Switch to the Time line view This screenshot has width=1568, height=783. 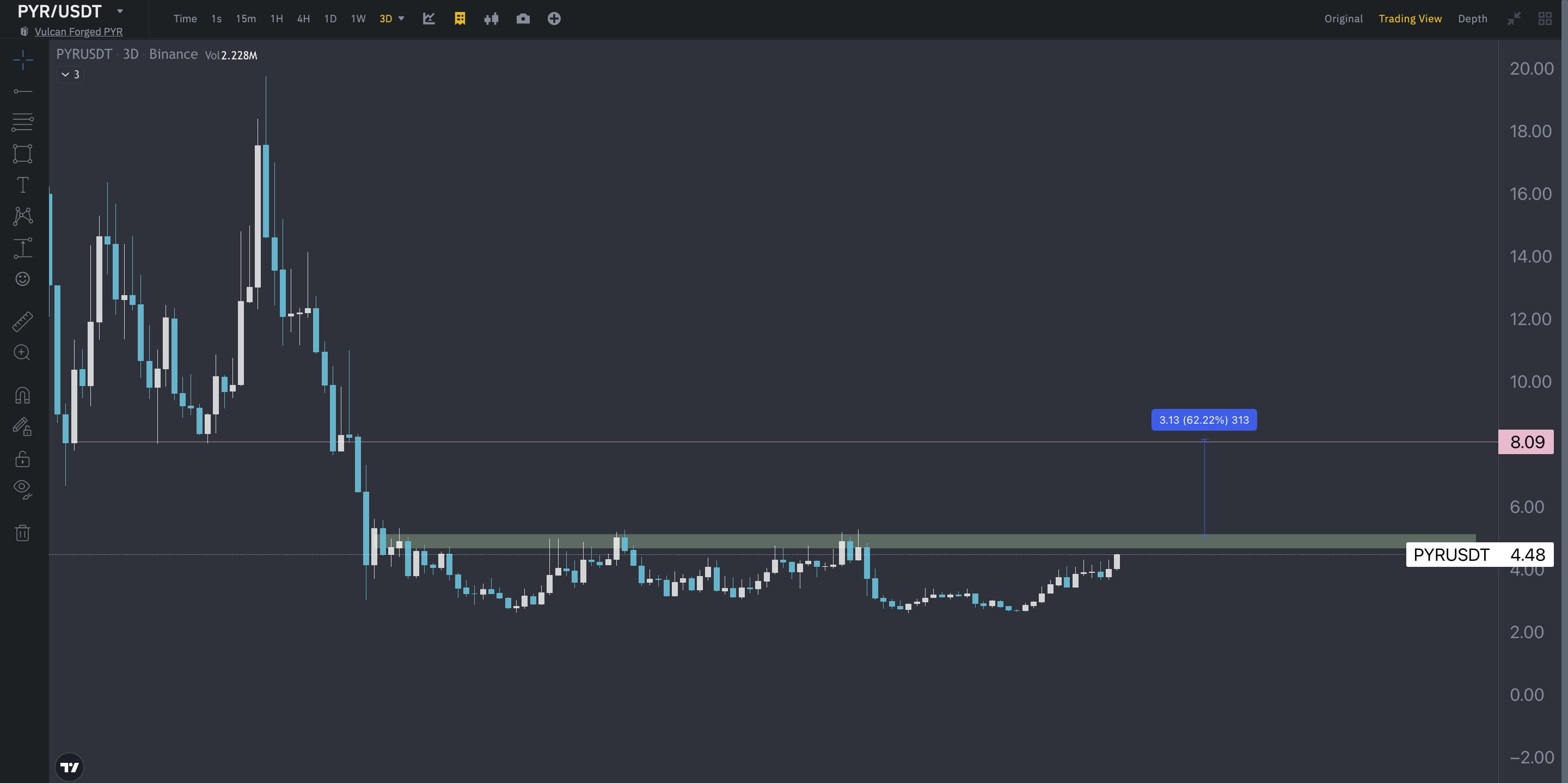tap(185, 19)
